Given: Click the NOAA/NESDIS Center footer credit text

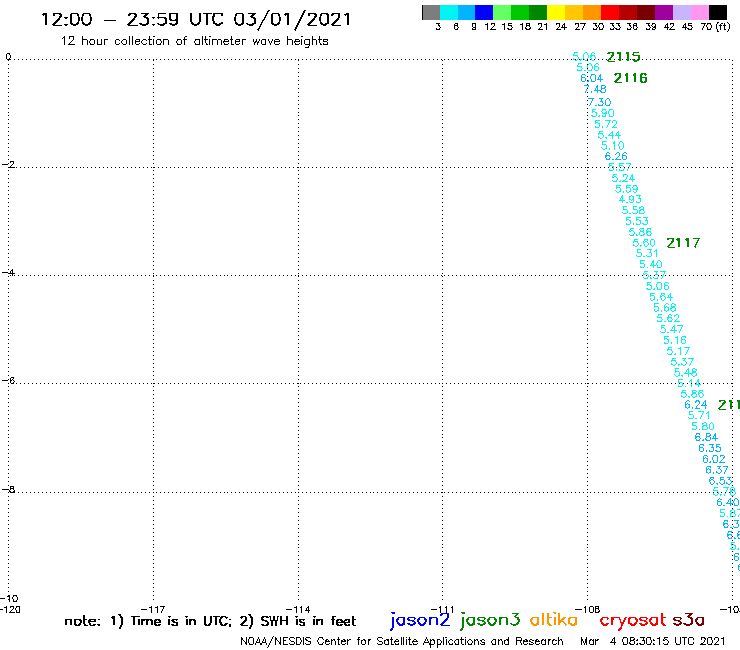Looking at the screenshot, I should tap(402, 641).
